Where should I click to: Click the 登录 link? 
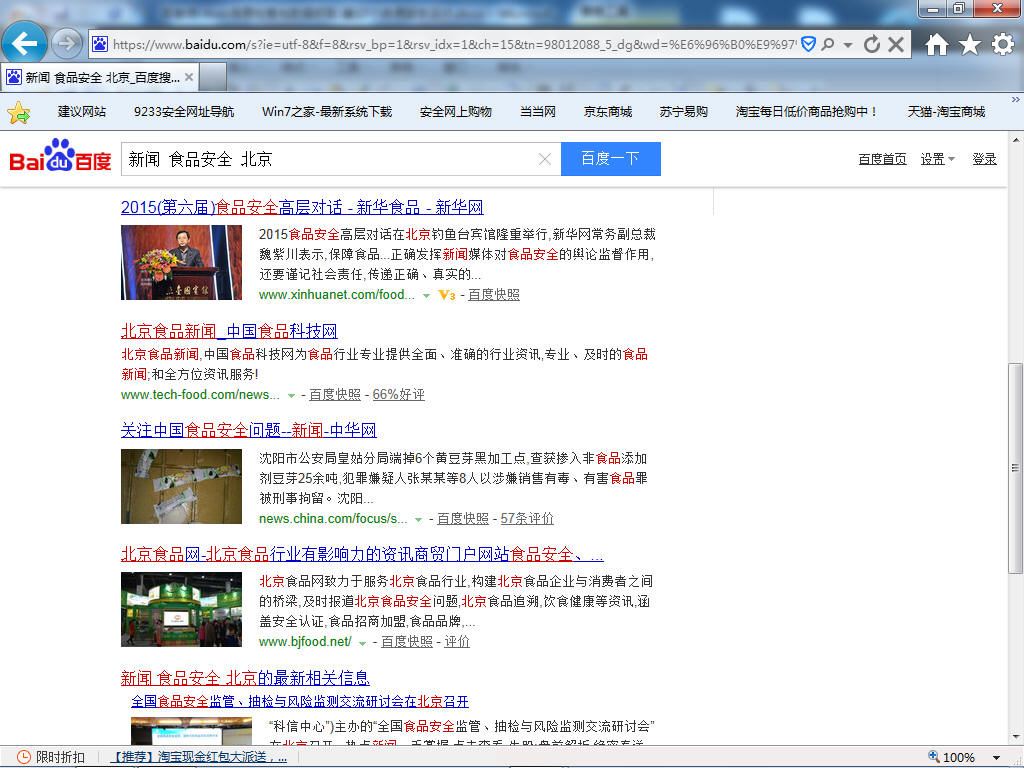984,159
